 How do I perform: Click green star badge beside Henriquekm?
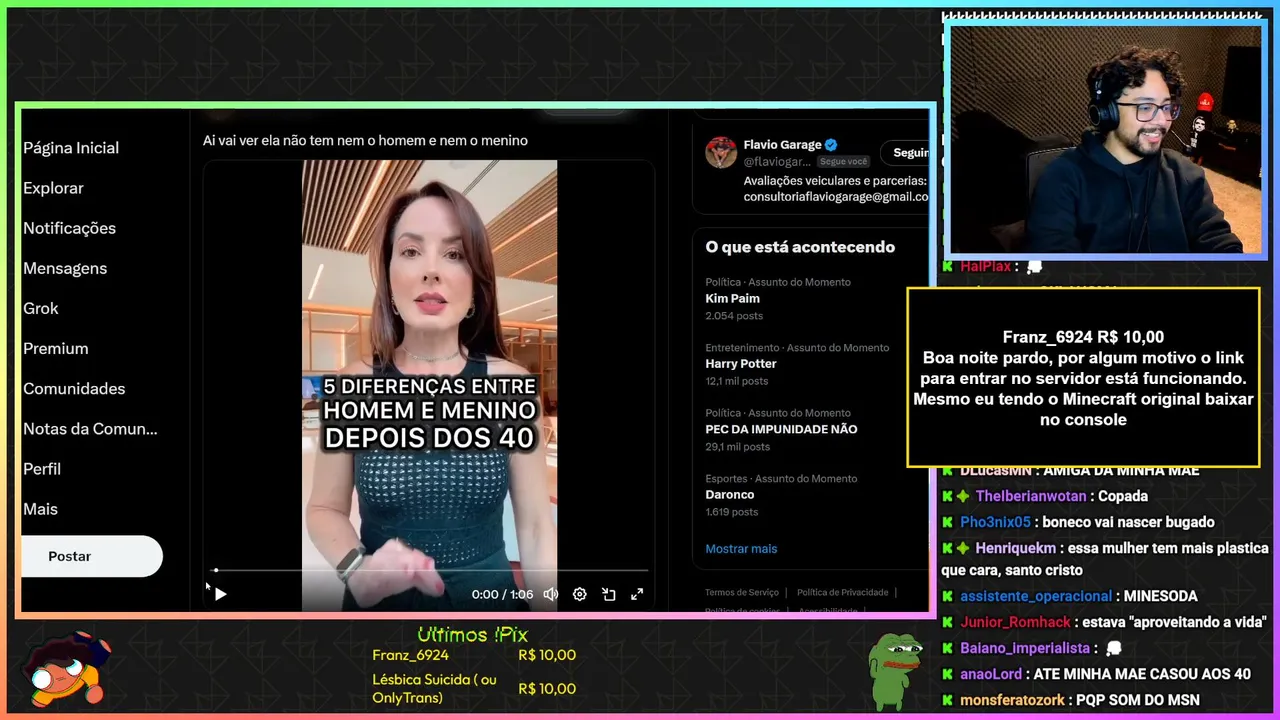click(x=963, y=548)
